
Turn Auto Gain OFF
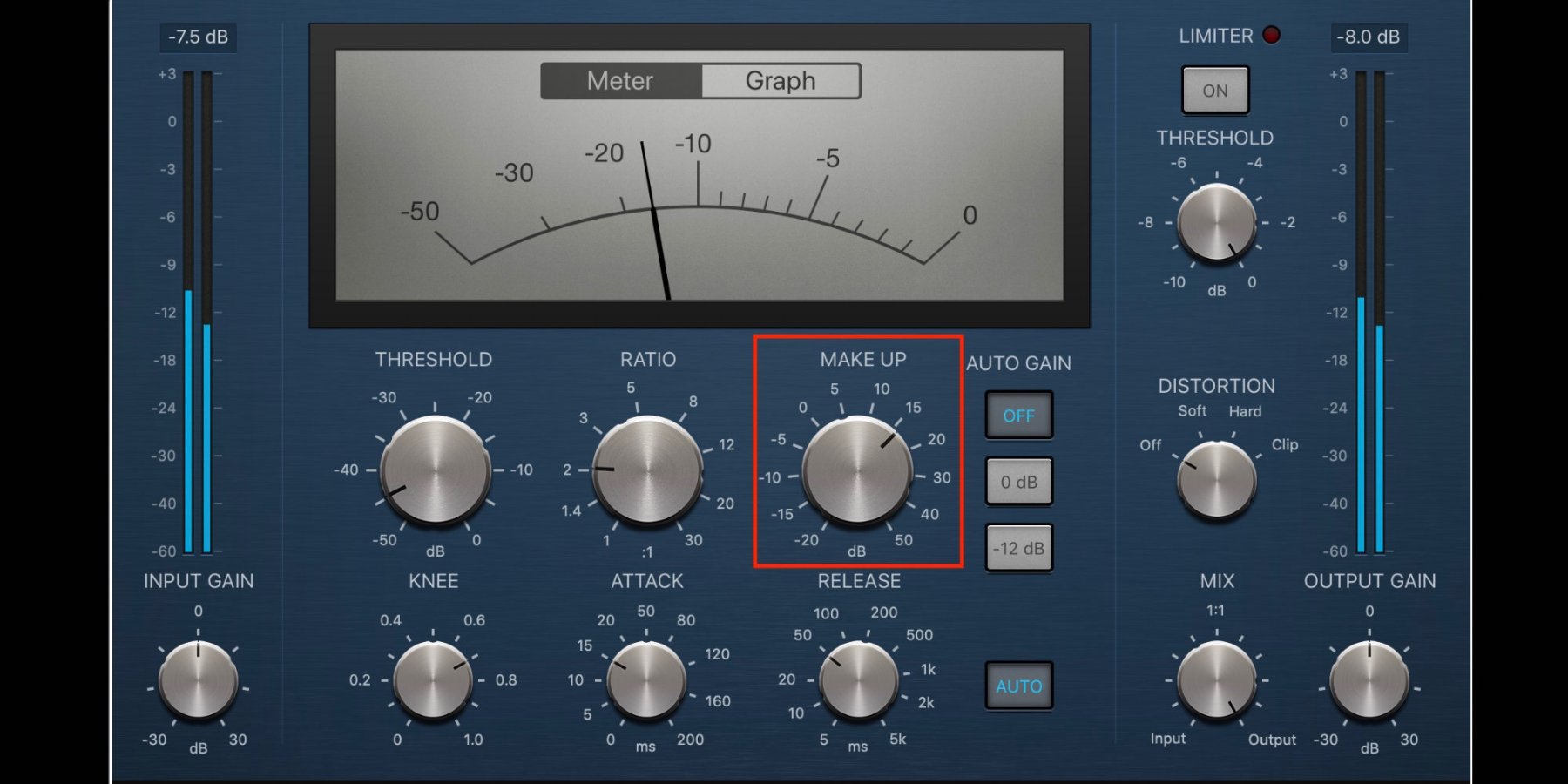point(1018,416)
